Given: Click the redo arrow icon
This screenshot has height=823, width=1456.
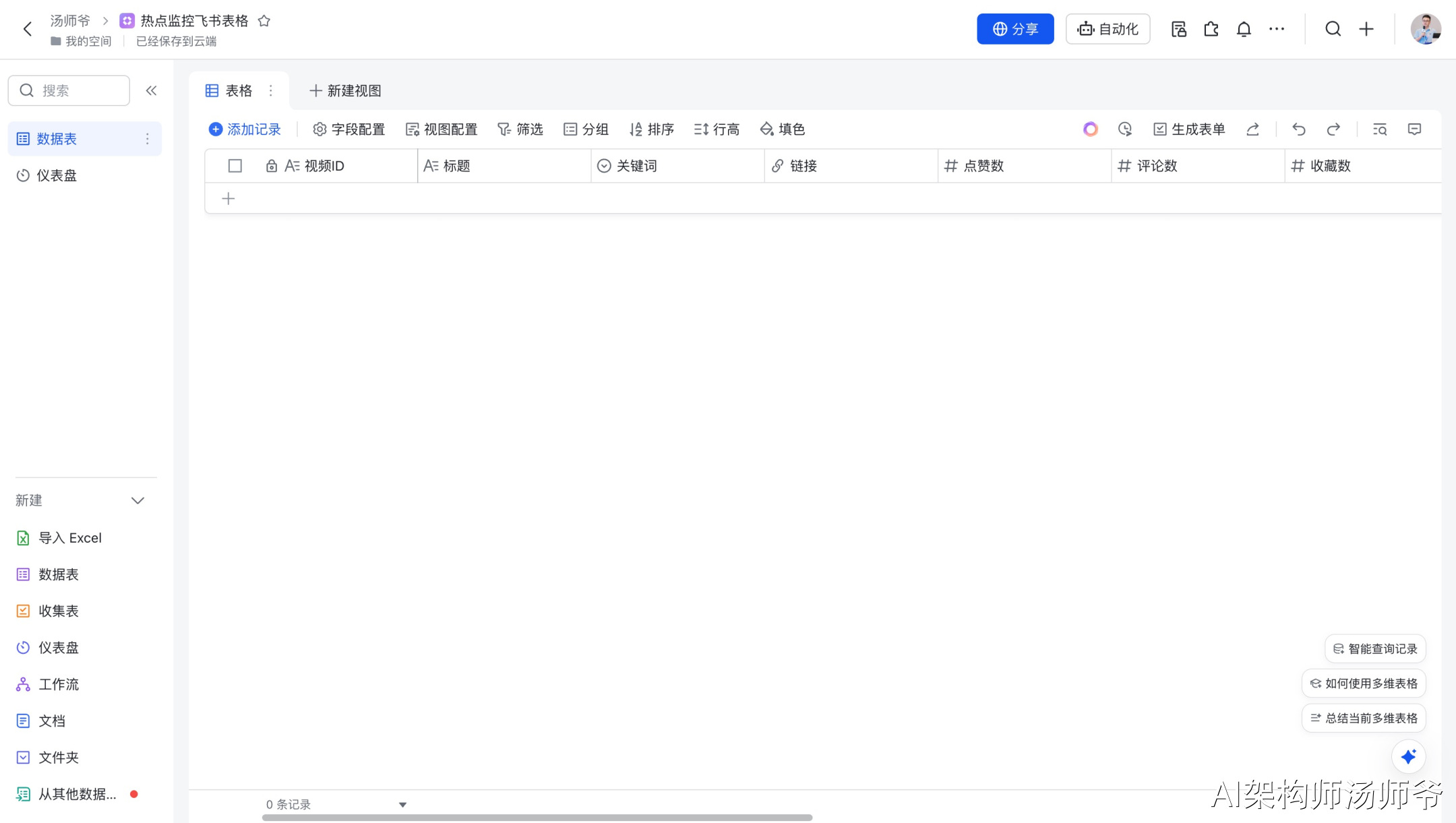Looking at the screenshot, I should pos(1333,129).
